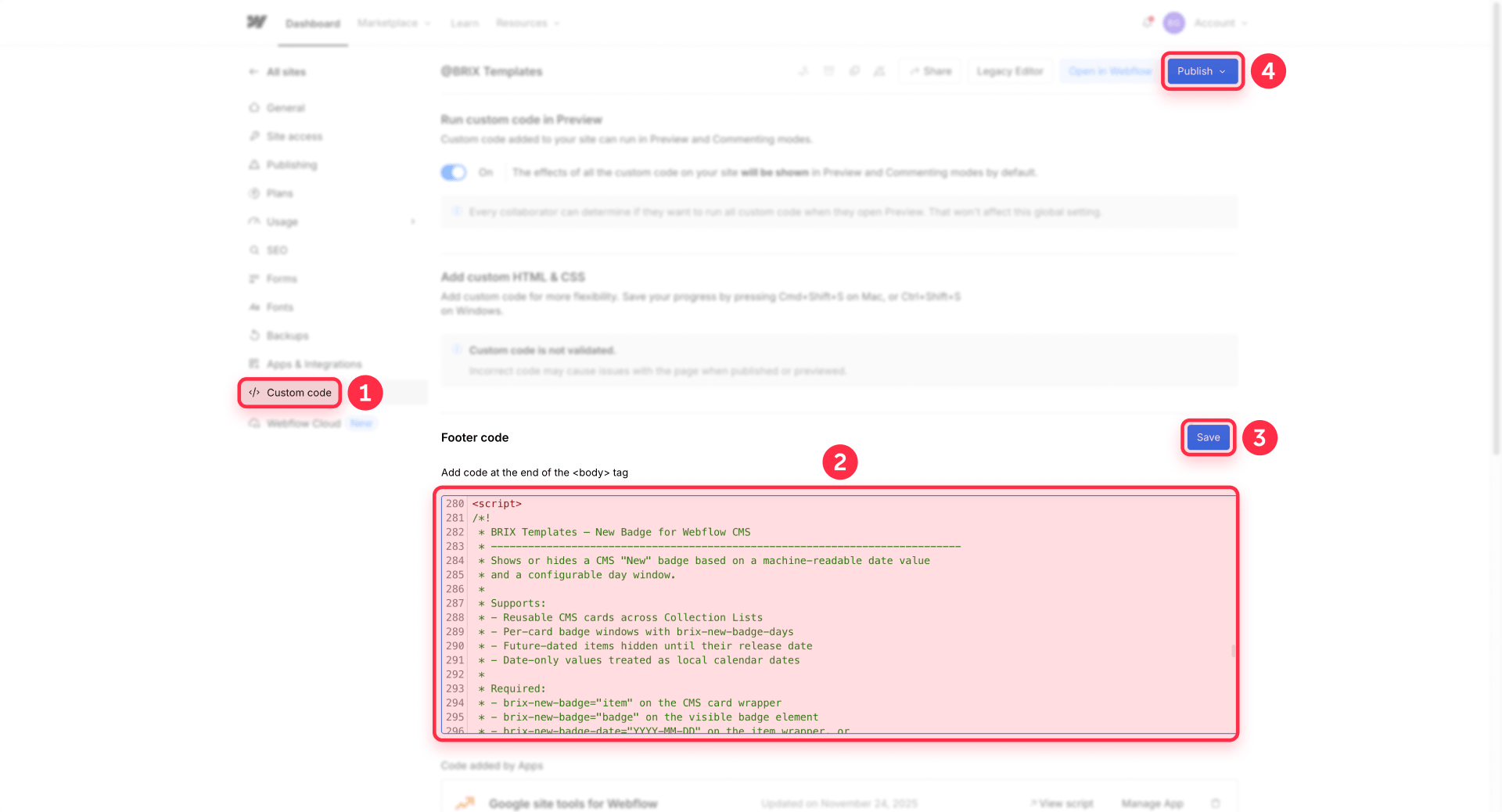Click the 'Supports:' comment line

tap(512, 603)
